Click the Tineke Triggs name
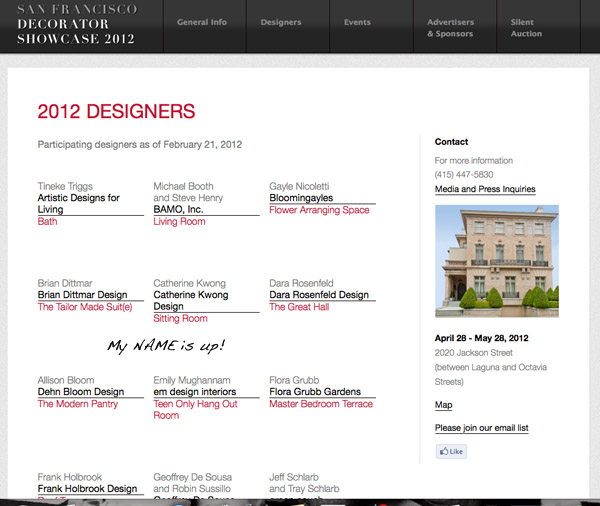 (65, 186)
